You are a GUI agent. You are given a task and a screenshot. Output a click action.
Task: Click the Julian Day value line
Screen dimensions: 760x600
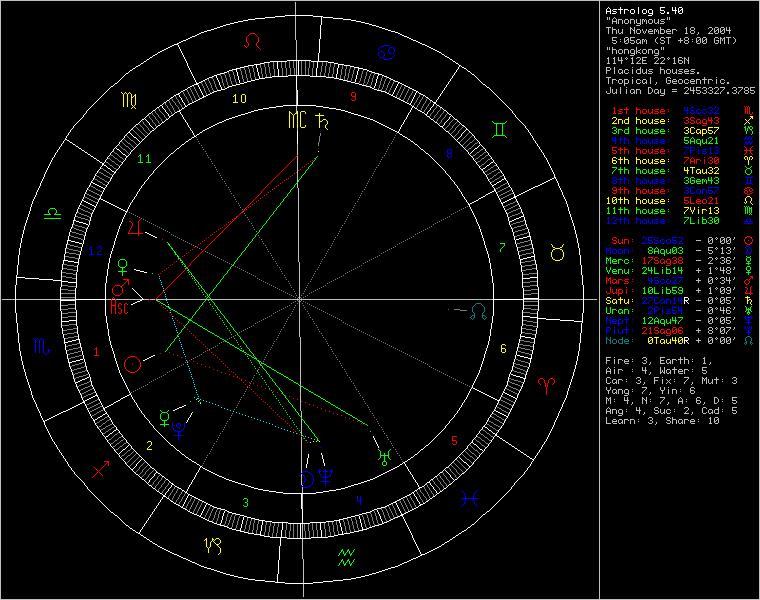(680, 91)
